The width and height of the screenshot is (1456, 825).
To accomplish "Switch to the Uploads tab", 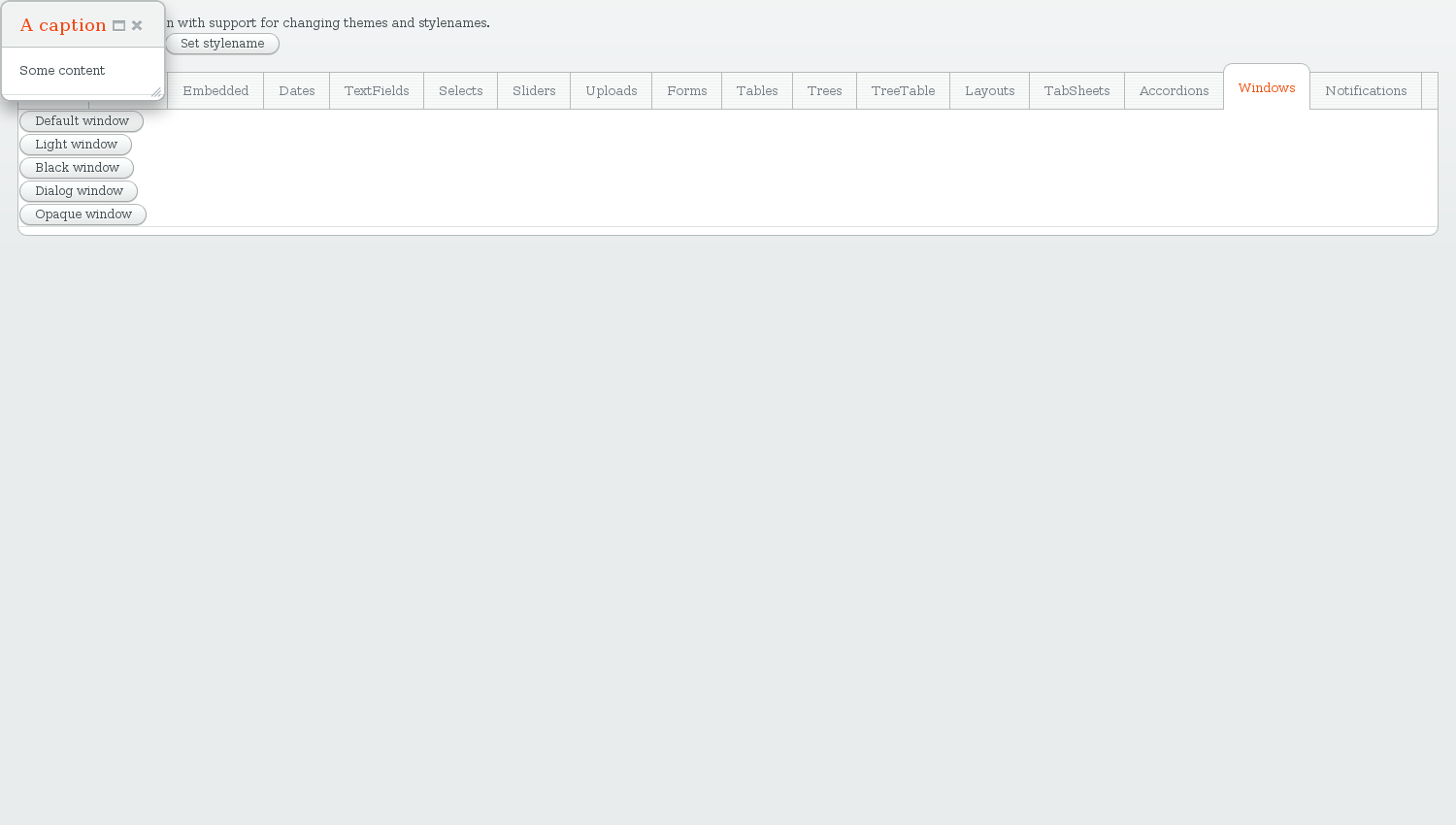I will 612,91.
